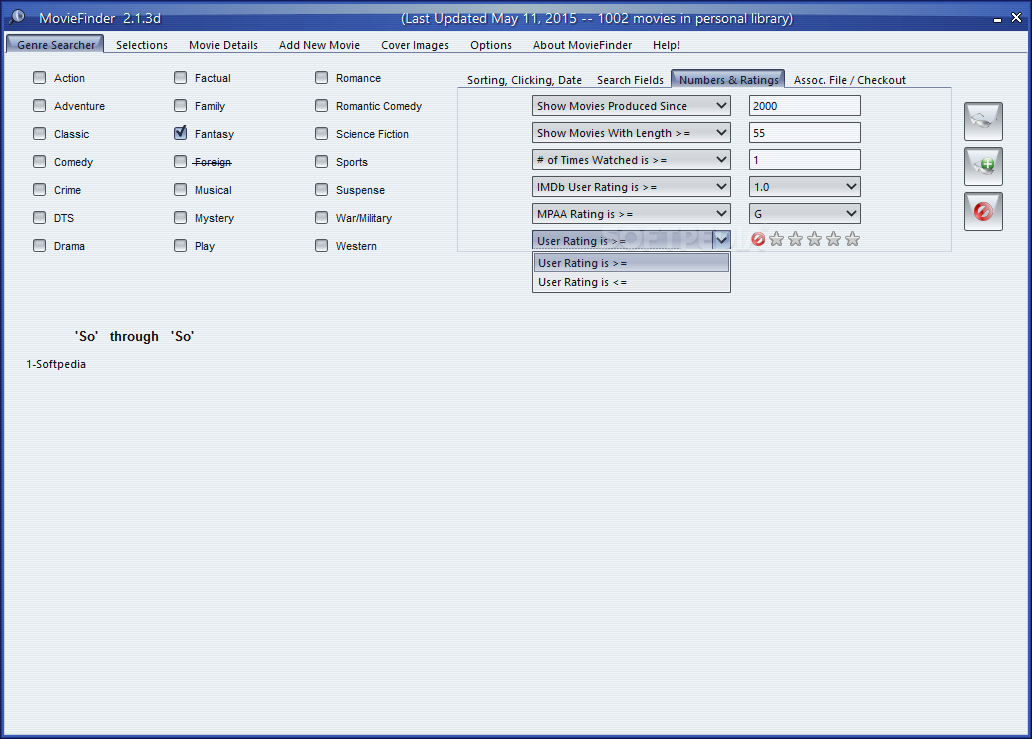Check the Action genre box

[x=39, y=78]
